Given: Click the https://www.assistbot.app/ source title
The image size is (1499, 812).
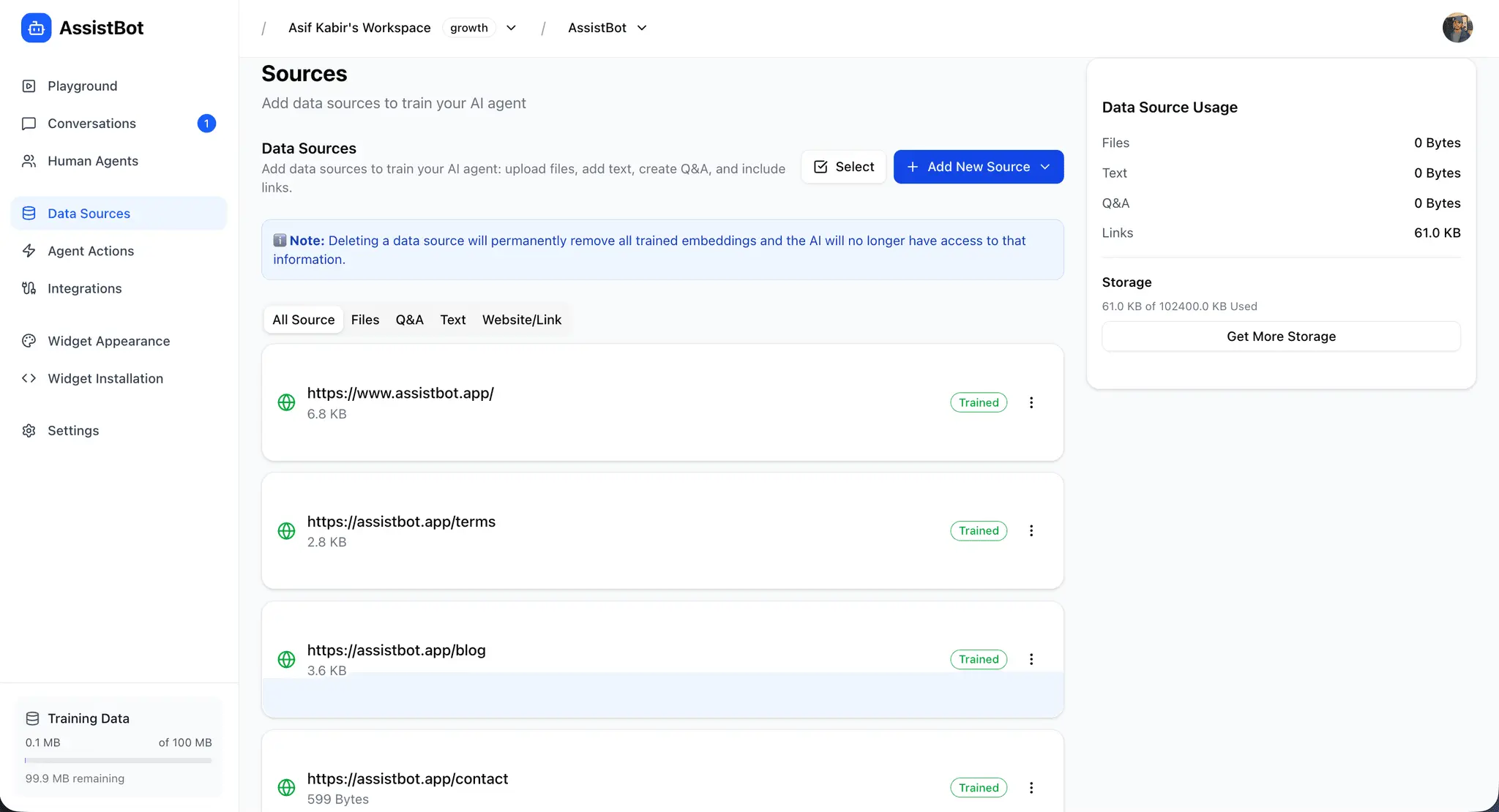Looking at the screenshot, I should (400, 393).
